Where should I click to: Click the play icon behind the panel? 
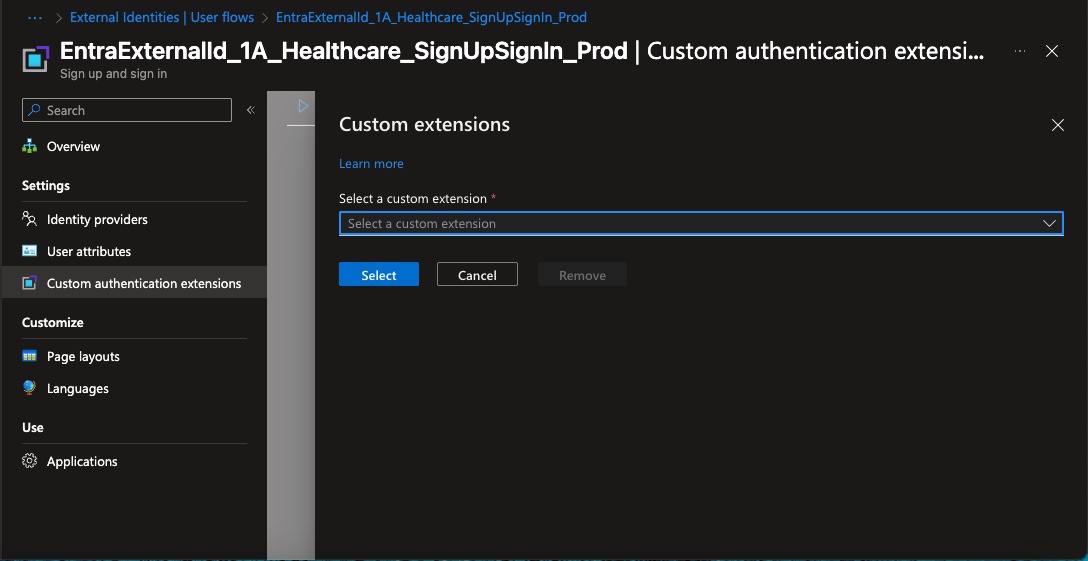point(303,106)
